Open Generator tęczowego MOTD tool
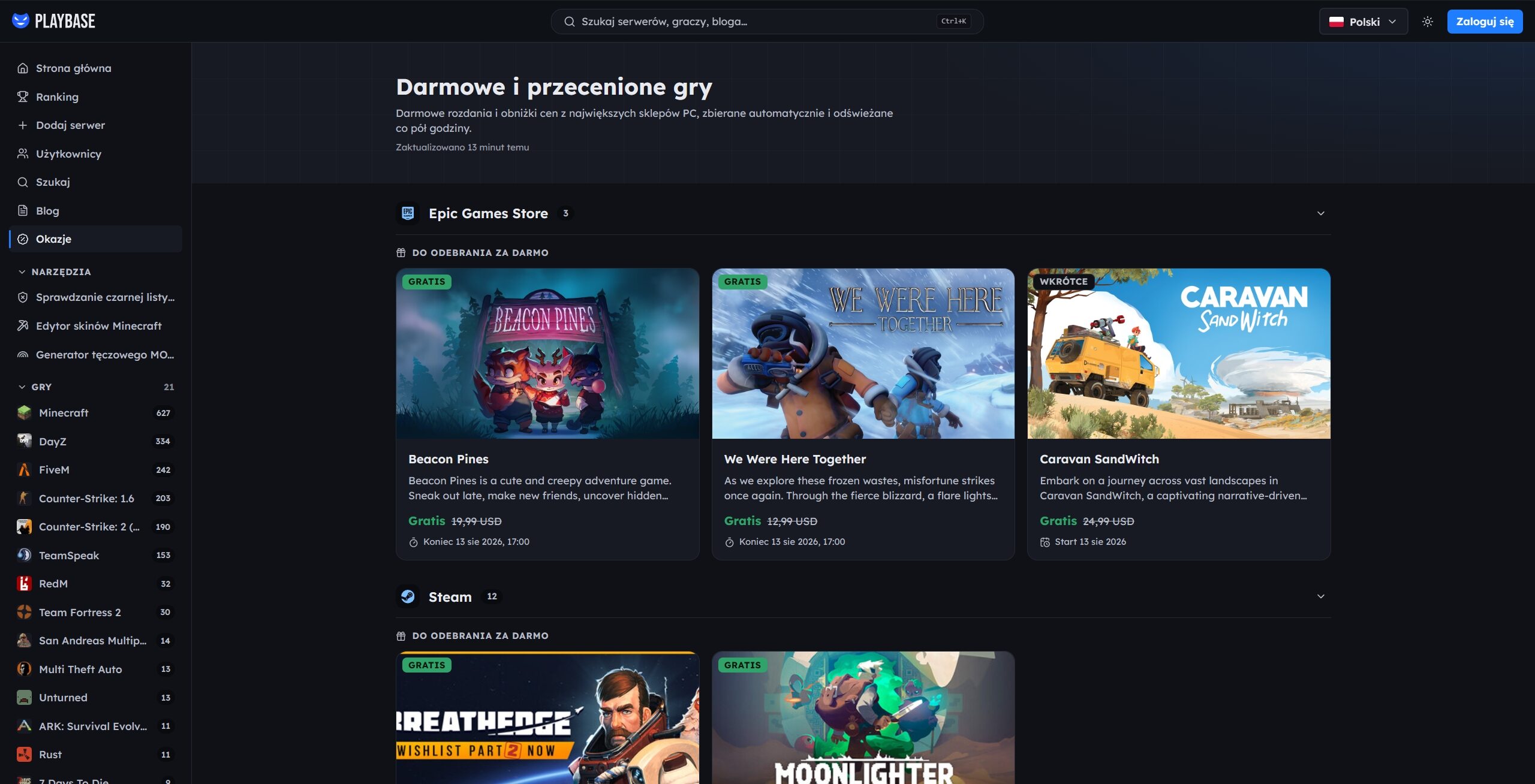The image size is (1535, 784). [96, 355]
